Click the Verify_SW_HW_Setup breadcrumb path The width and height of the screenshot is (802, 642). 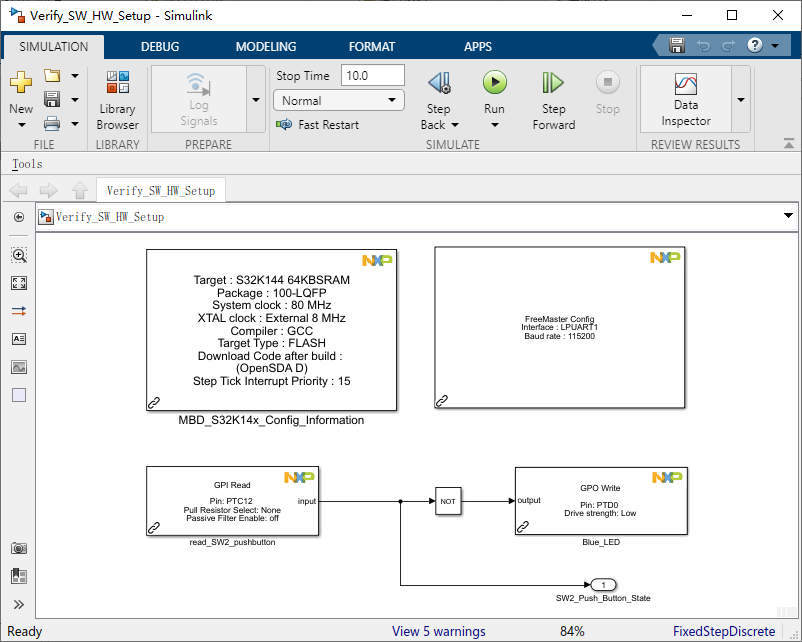coord(110,216)
